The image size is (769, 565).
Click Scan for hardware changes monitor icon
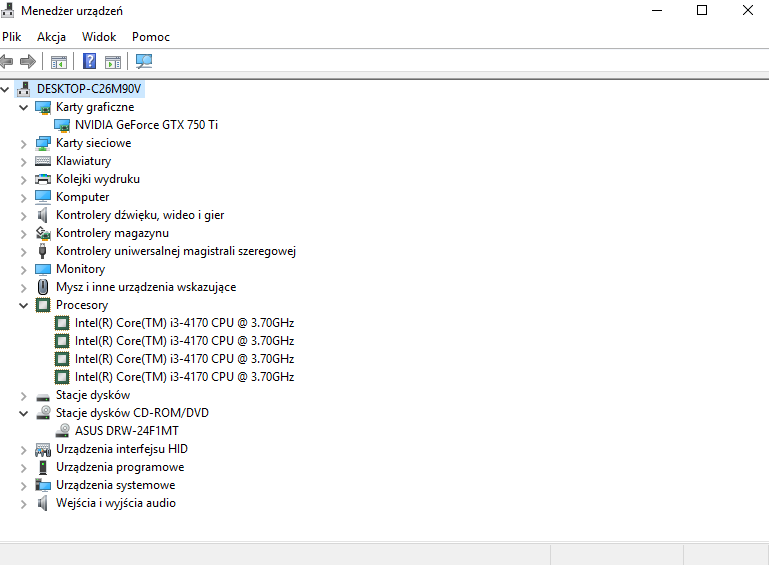(x=144, y=61)
